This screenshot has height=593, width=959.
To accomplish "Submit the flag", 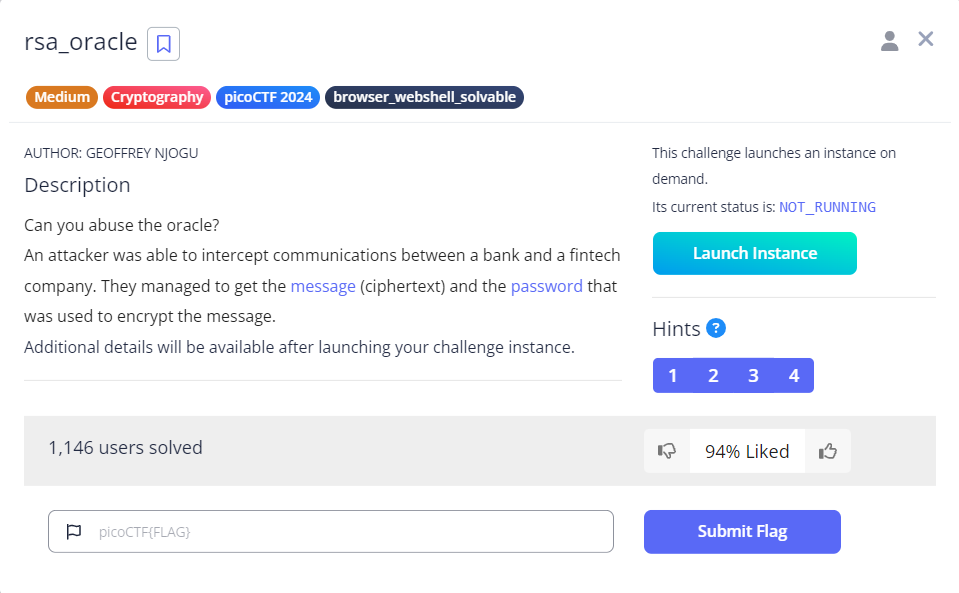I will tap(742, 531).
